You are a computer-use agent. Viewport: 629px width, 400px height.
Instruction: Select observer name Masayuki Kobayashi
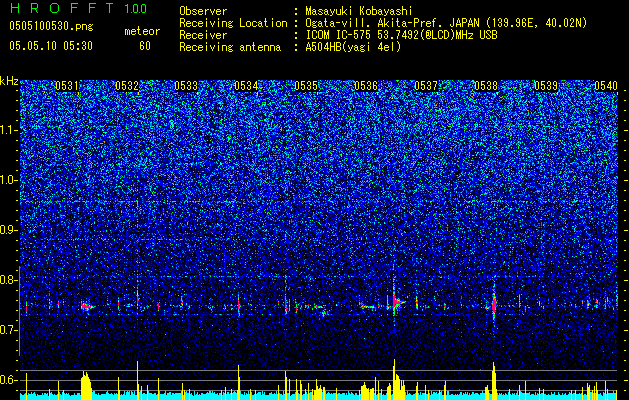[359, 11]
